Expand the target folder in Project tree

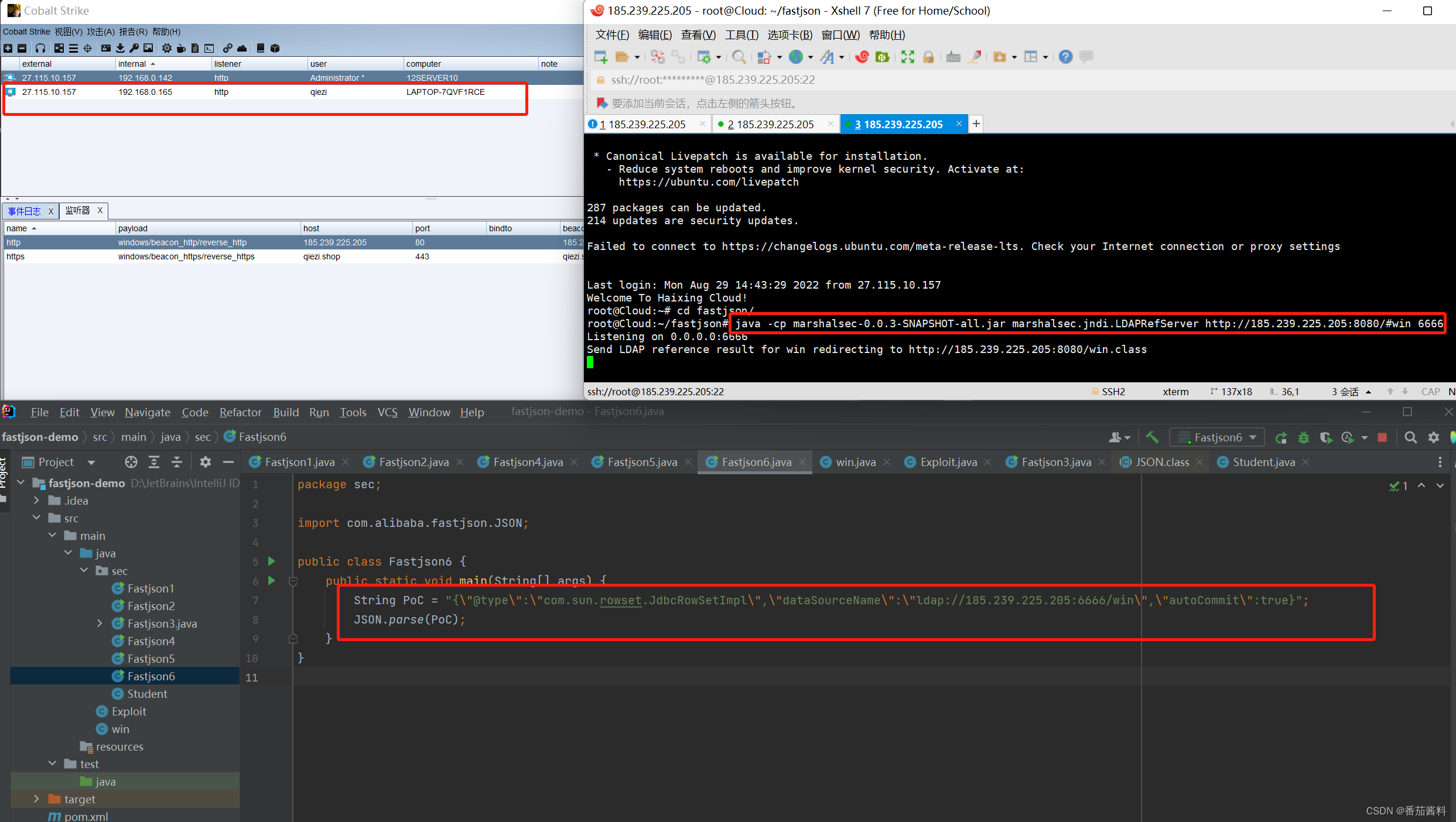coord(37,799)
